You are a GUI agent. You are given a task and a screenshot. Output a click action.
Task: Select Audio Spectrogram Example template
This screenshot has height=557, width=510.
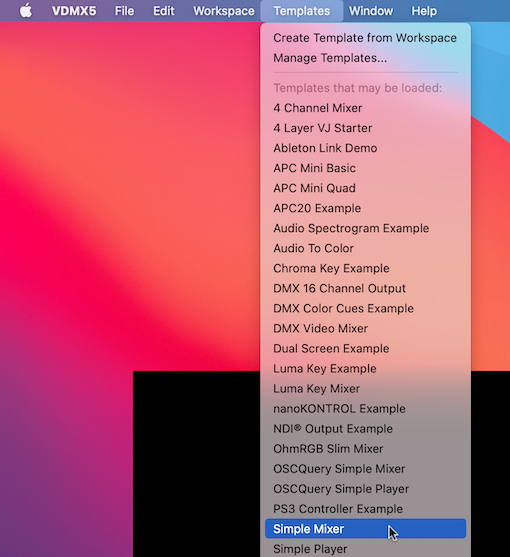pyautogui.click(x=365, y=228)
